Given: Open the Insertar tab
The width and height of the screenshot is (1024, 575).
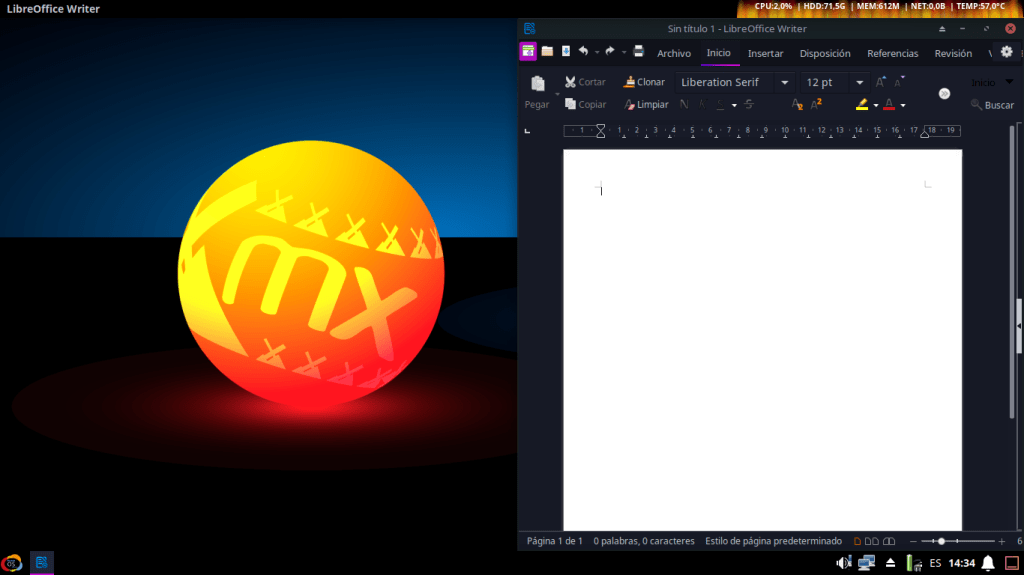Looking at the screenshot, I should (x=765, y=53).
